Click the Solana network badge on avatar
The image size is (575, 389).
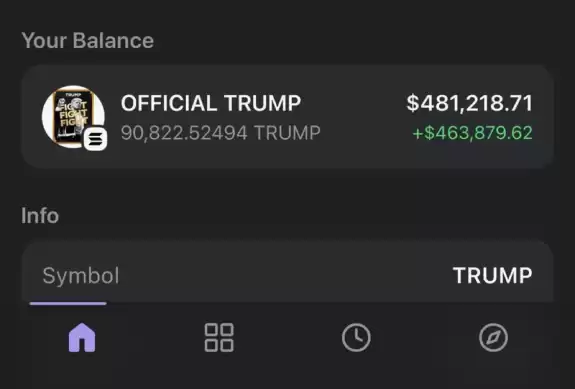coord(95,139)
